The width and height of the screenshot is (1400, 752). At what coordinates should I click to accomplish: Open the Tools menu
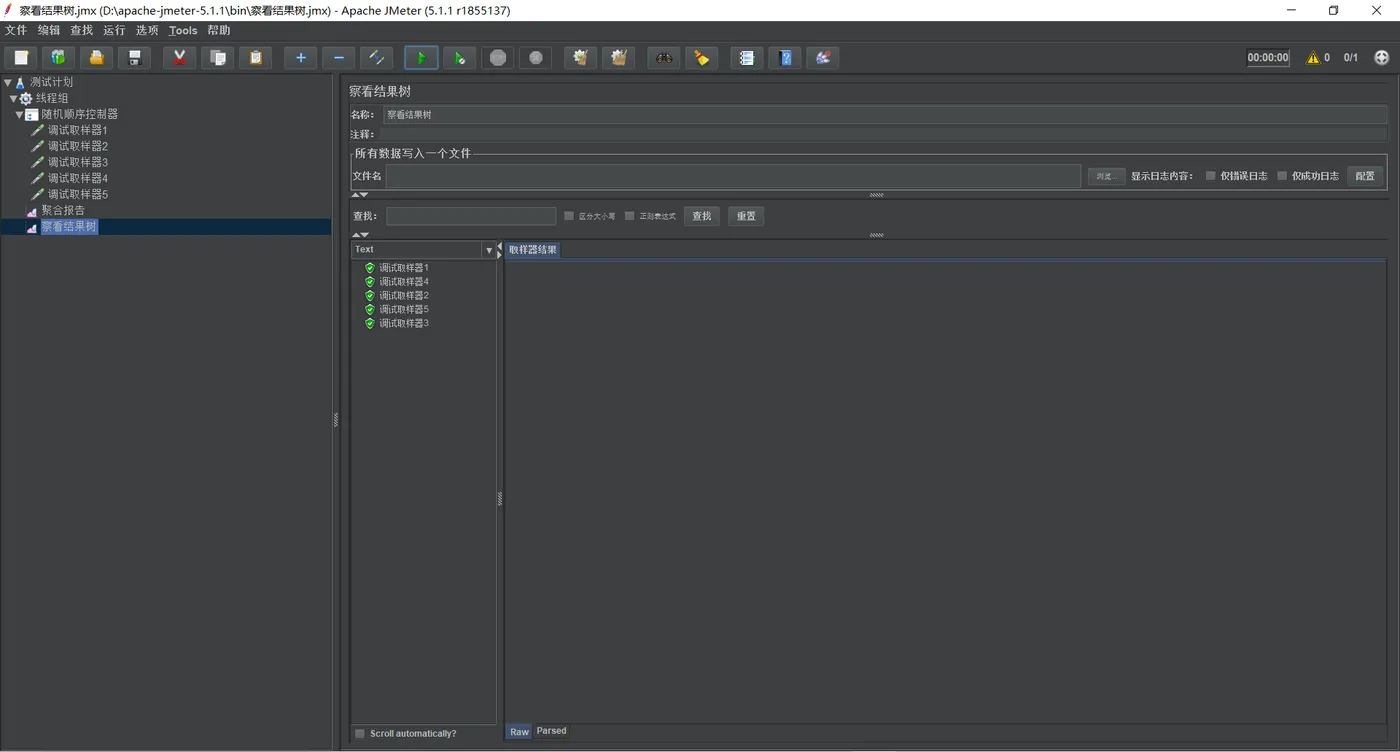(183, 31)
